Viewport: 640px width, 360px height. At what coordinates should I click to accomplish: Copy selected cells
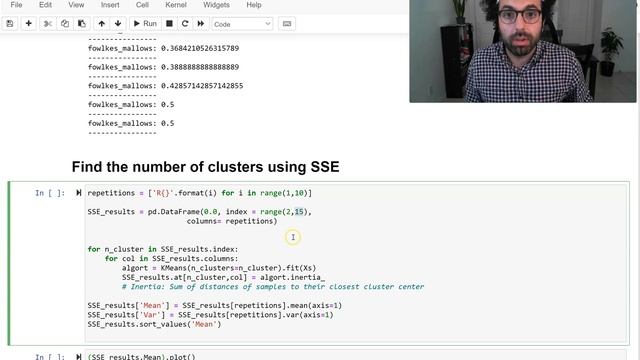coord(65,24)
